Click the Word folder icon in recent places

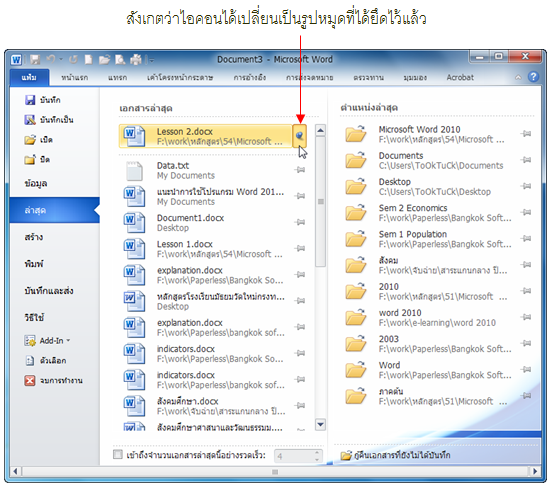click(356, 370)
